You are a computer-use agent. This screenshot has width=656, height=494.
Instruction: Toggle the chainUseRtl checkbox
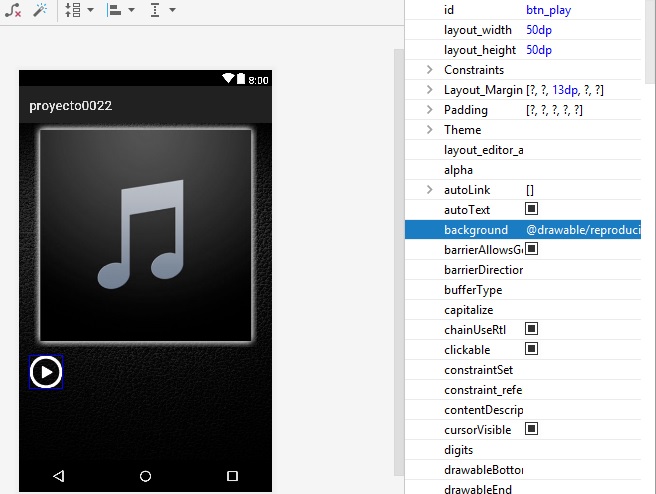point(532,329)
